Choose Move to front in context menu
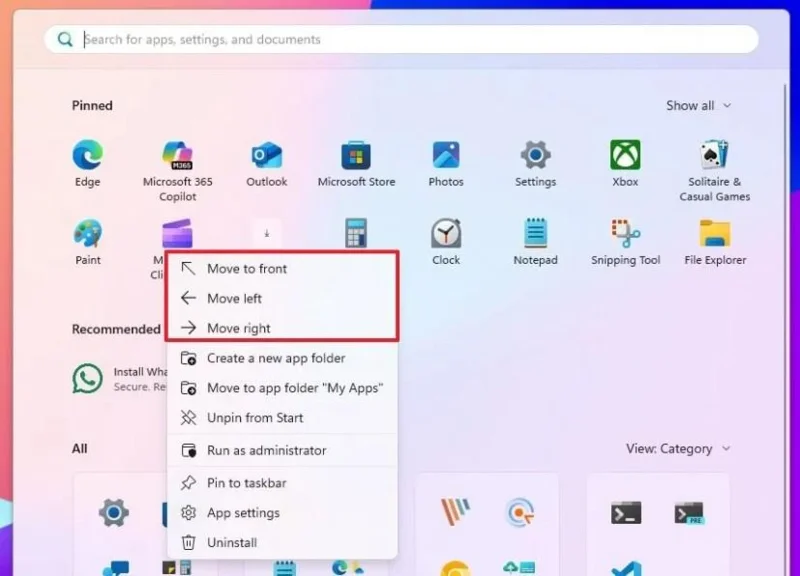The height and width of the screenshot is (576, 800). [282, 269]
